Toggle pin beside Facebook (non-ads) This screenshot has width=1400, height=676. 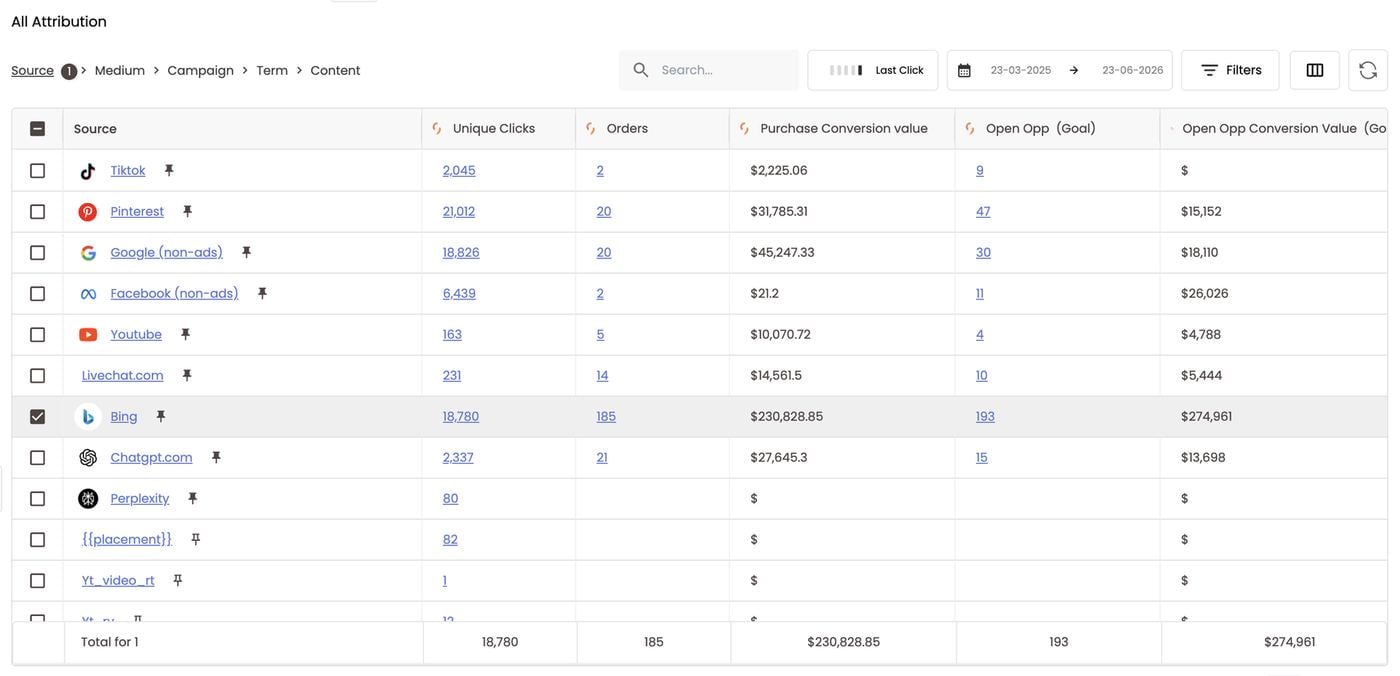(x=262, y=293)
